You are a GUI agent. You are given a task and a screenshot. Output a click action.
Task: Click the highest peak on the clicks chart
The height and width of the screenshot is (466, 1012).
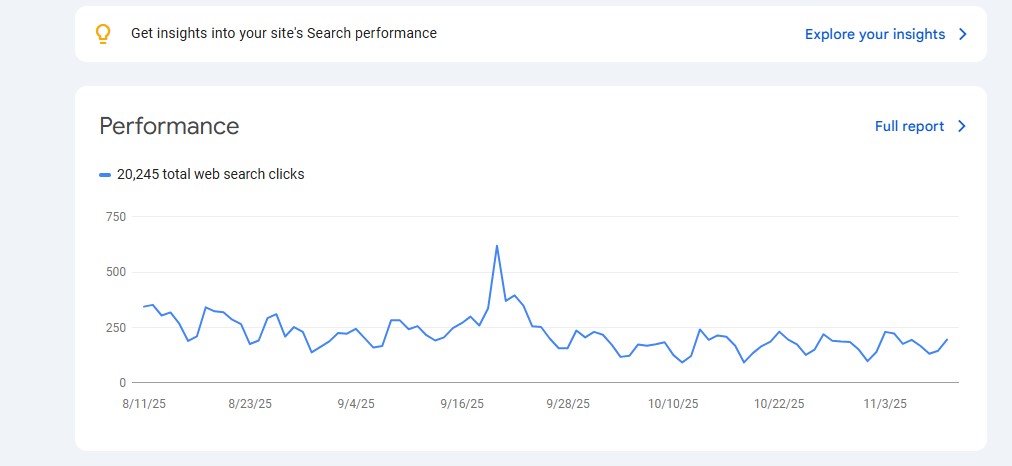(x=497, y=246)
